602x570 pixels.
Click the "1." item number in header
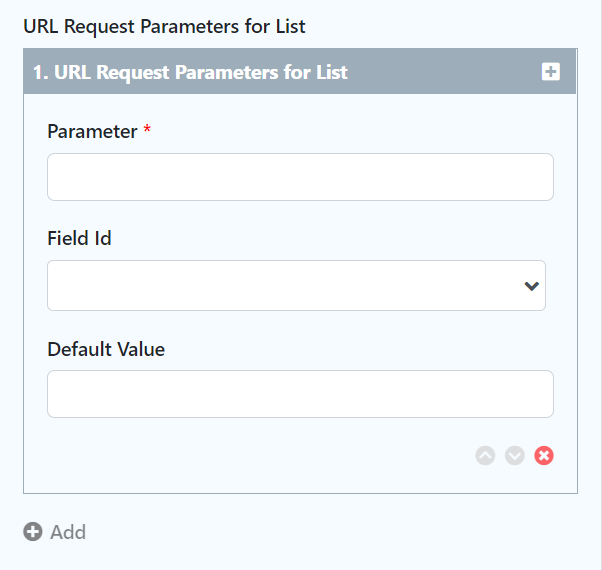[41, 72]
